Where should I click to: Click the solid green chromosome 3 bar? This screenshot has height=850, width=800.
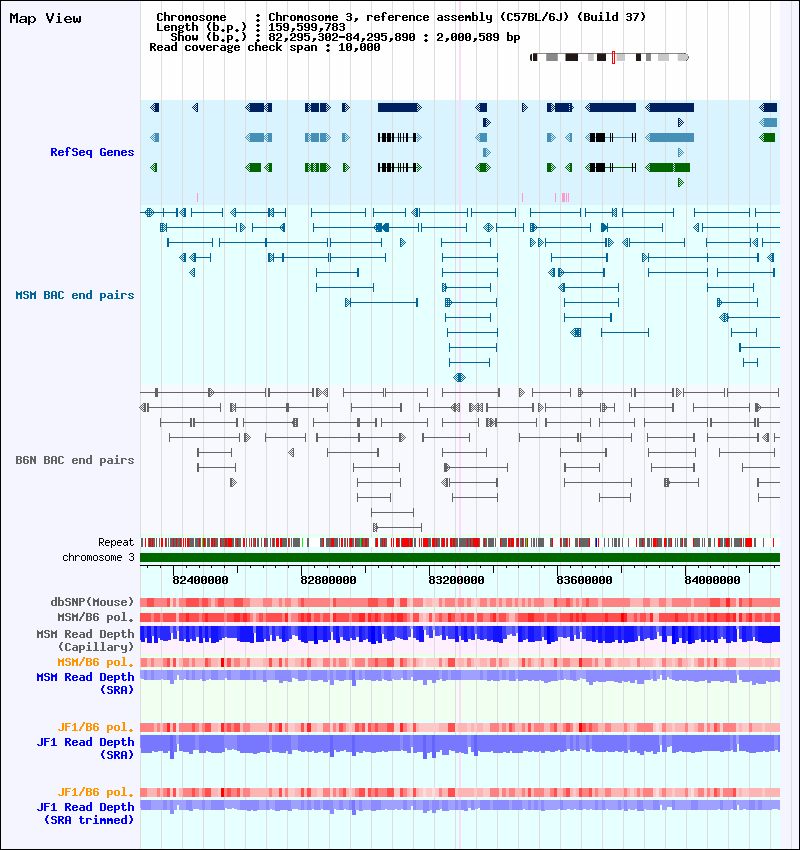point(460,557)
